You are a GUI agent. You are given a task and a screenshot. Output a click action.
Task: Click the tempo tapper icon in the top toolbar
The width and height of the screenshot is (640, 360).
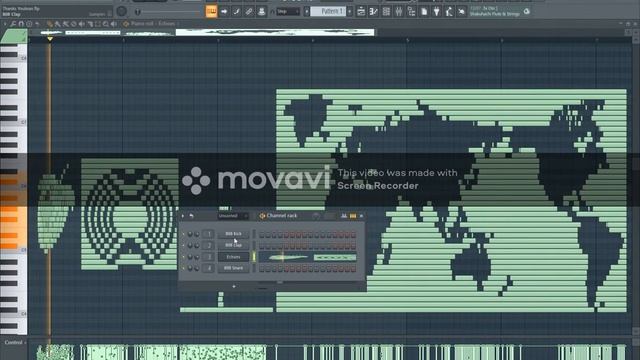(449, 12)
